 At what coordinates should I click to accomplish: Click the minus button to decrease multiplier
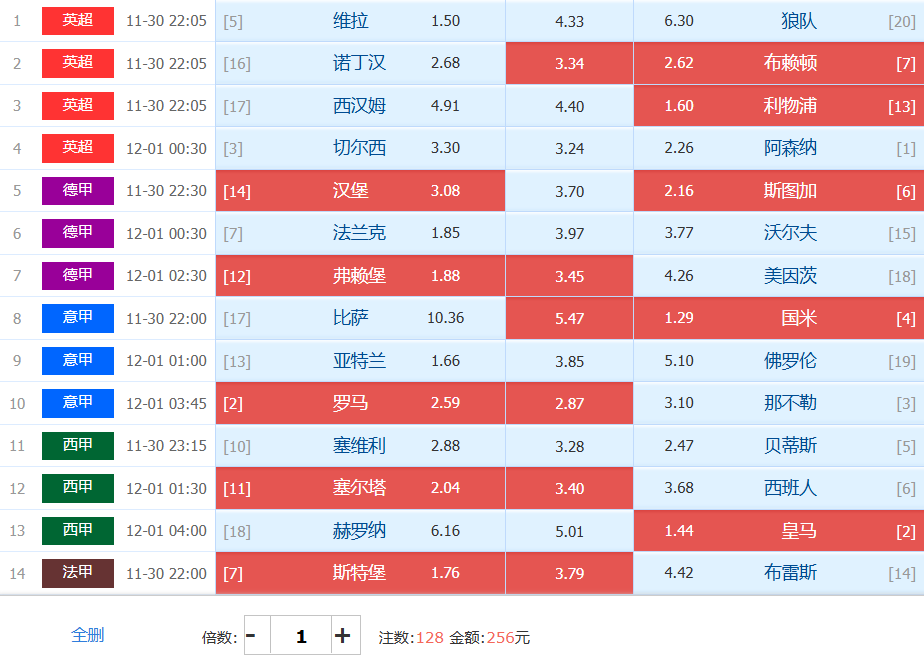coord(251,636)
